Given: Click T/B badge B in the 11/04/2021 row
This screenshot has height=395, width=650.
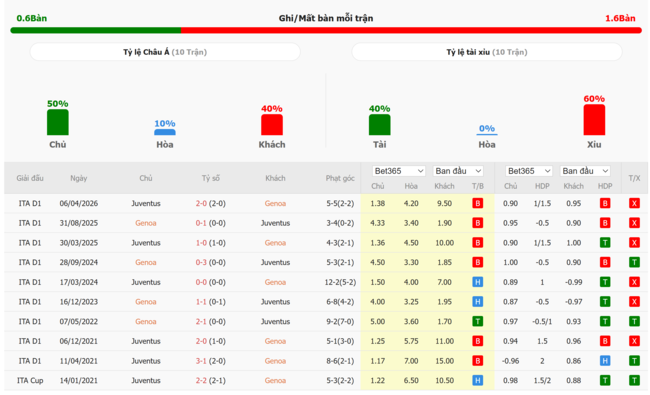Looking at the screenshot, I should point(478,361).
